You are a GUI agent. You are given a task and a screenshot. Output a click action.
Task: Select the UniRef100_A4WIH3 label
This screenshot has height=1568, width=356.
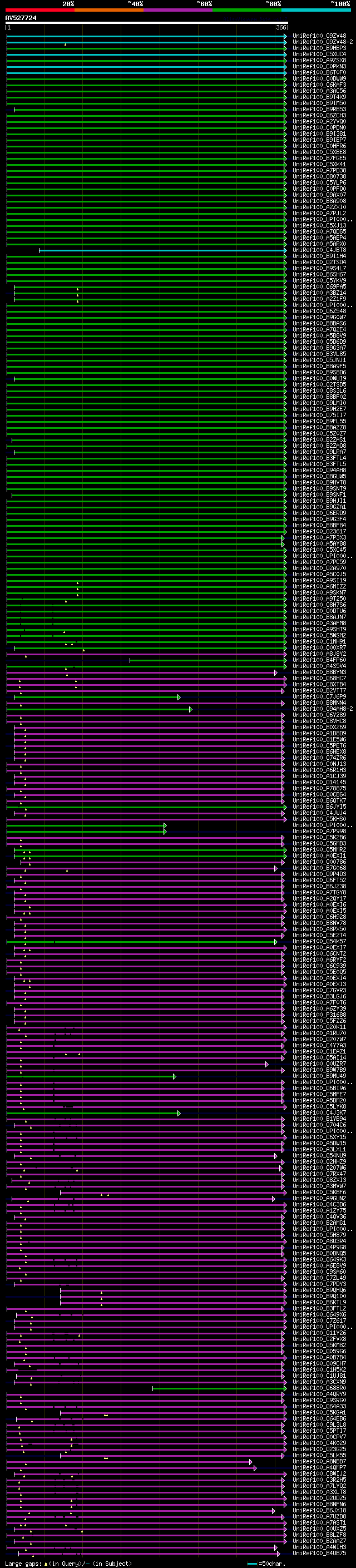point(319,1547)
